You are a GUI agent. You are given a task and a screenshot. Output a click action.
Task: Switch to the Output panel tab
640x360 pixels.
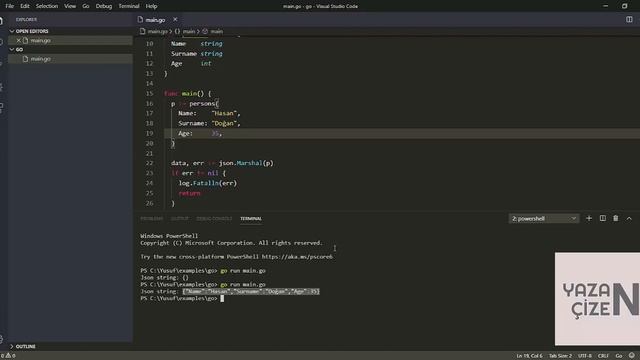coord(180,219)
